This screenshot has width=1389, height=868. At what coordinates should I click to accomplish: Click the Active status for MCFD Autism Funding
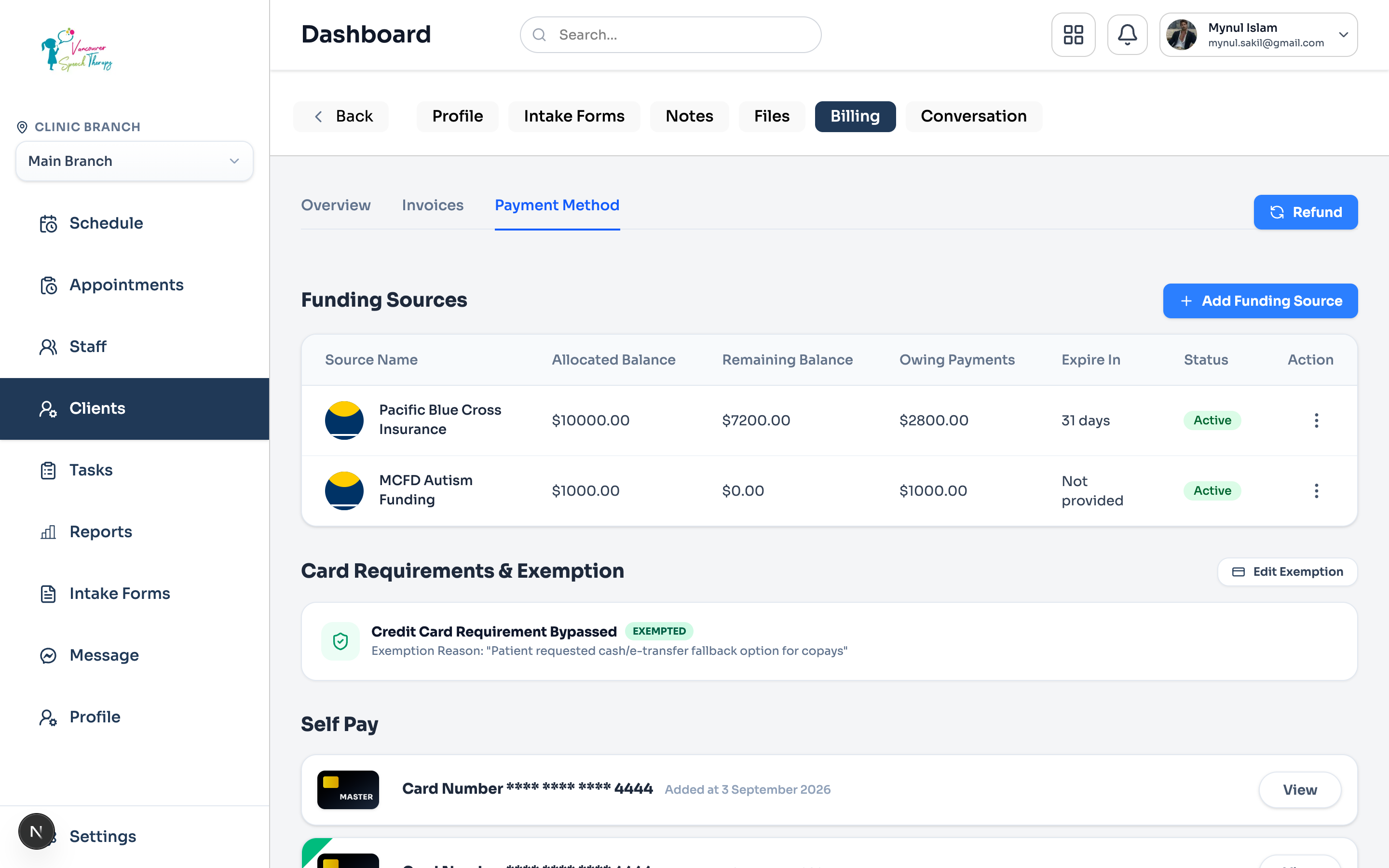pos(1212,491)
